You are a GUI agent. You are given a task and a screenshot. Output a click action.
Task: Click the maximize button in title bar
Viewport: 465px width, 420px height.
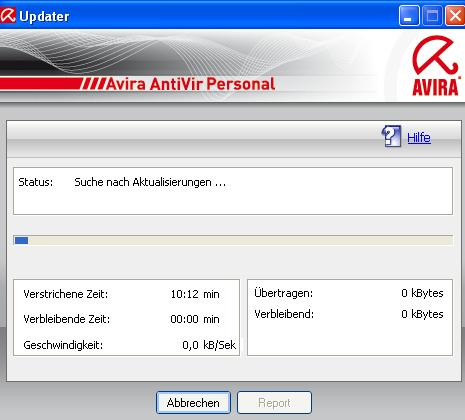point(432,15)
